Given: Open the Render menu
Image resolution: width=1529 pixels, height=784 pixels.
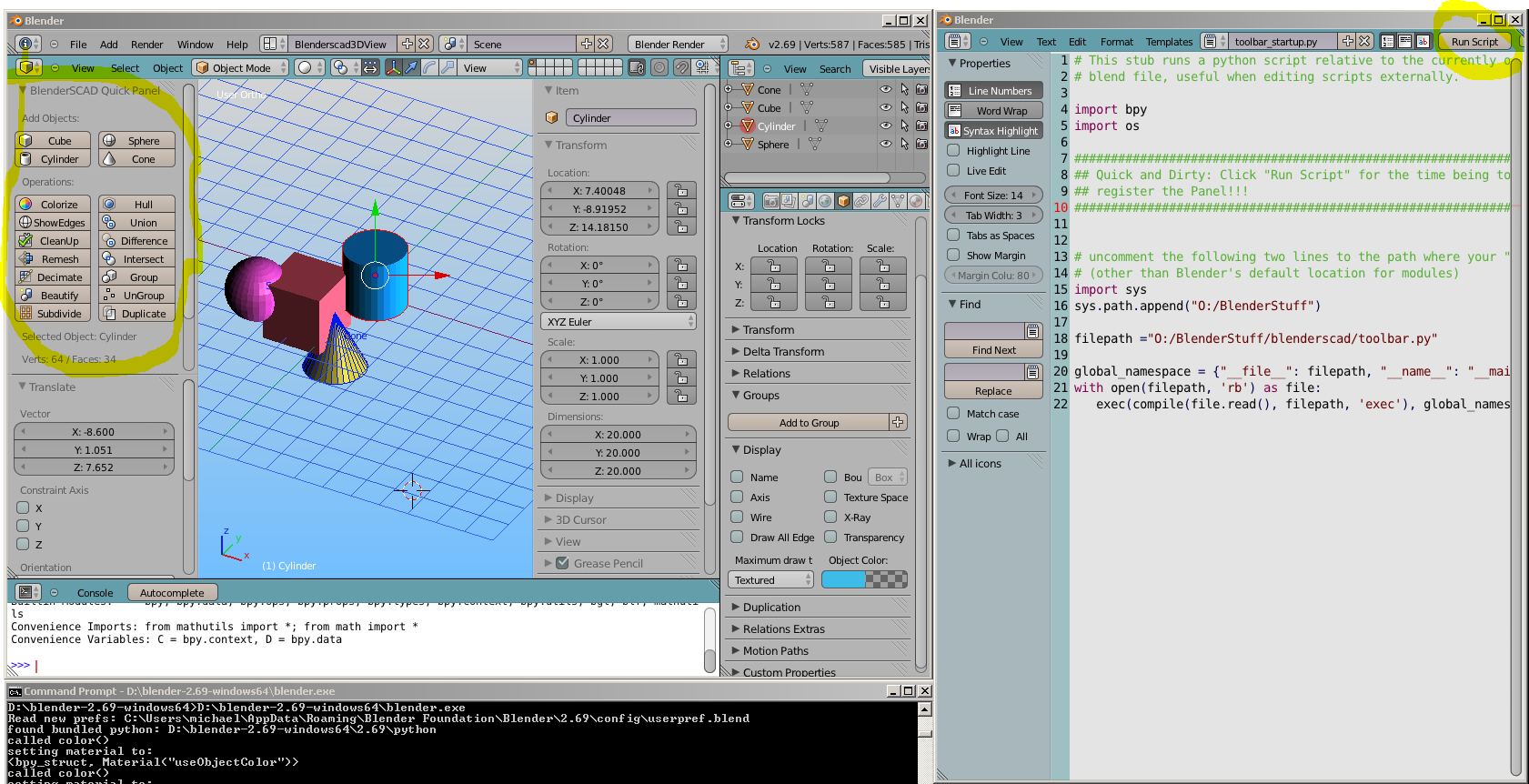Looking at the screenshot, I should coord(146,44).
